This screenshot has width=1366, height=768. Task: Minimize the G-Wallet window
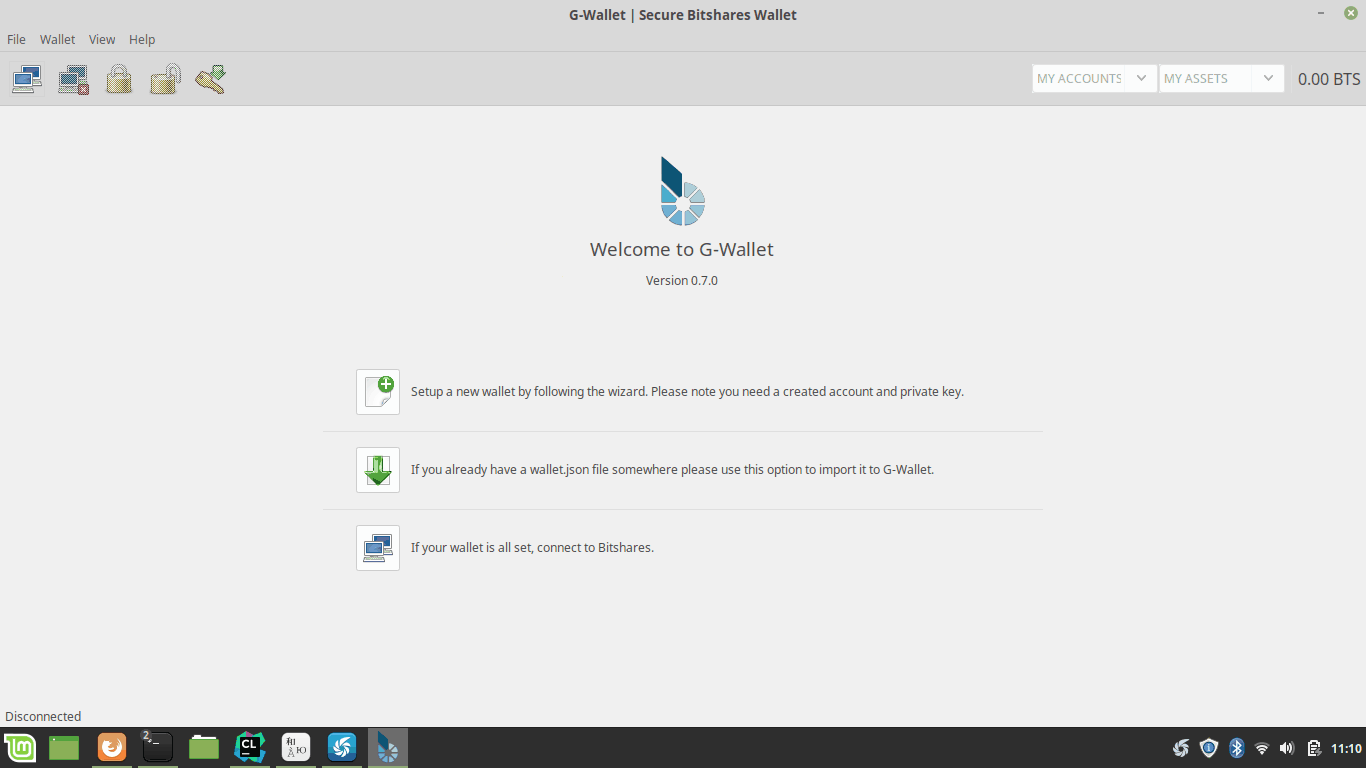(1322, 13)
